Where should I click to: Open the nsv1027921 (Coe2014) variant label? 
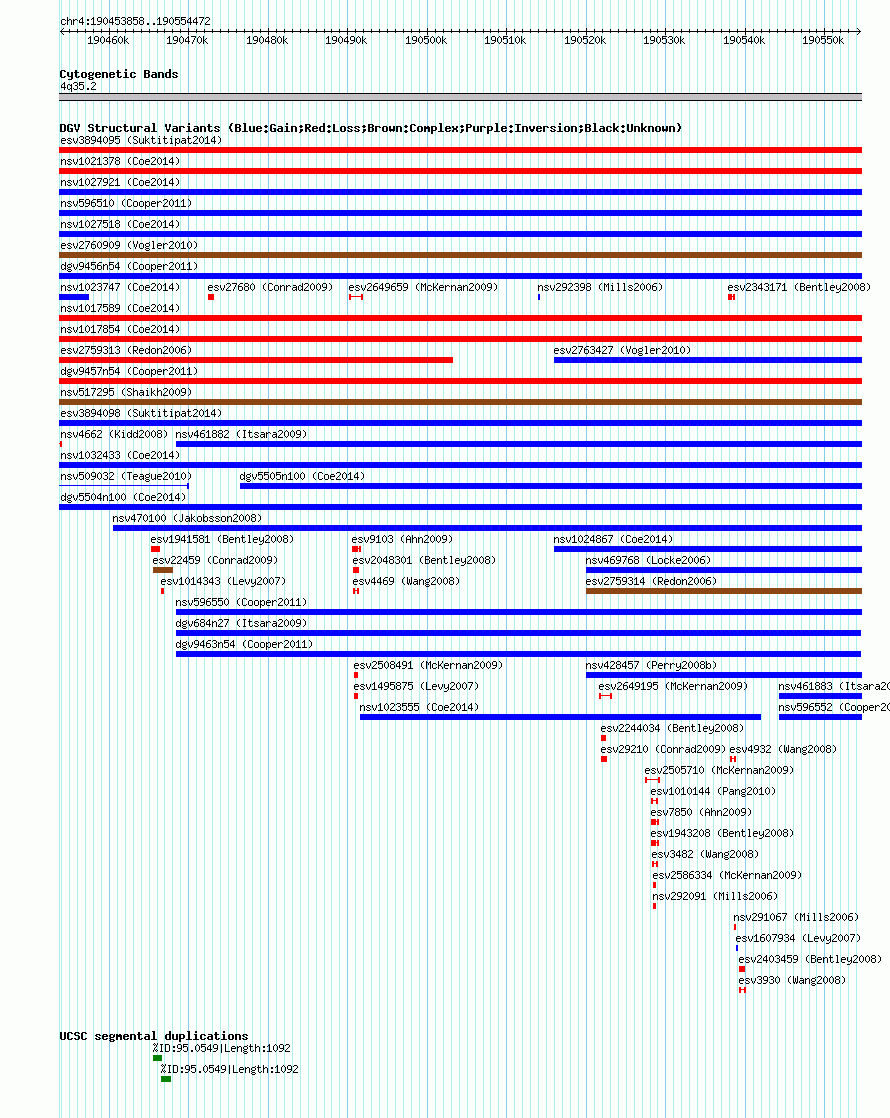(120, 183)
